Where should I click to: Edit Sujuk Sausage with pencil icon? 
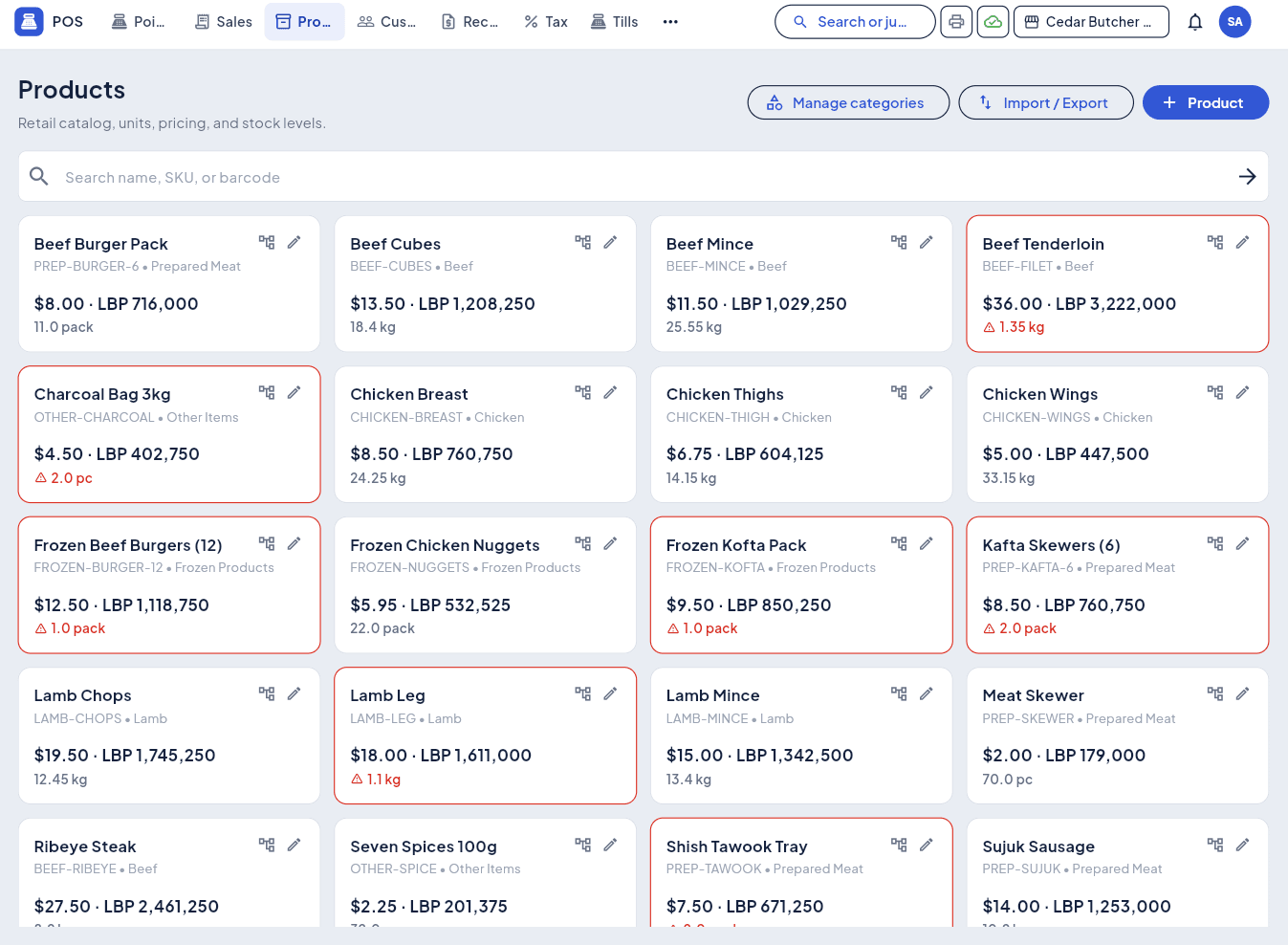pos(1243,845)
